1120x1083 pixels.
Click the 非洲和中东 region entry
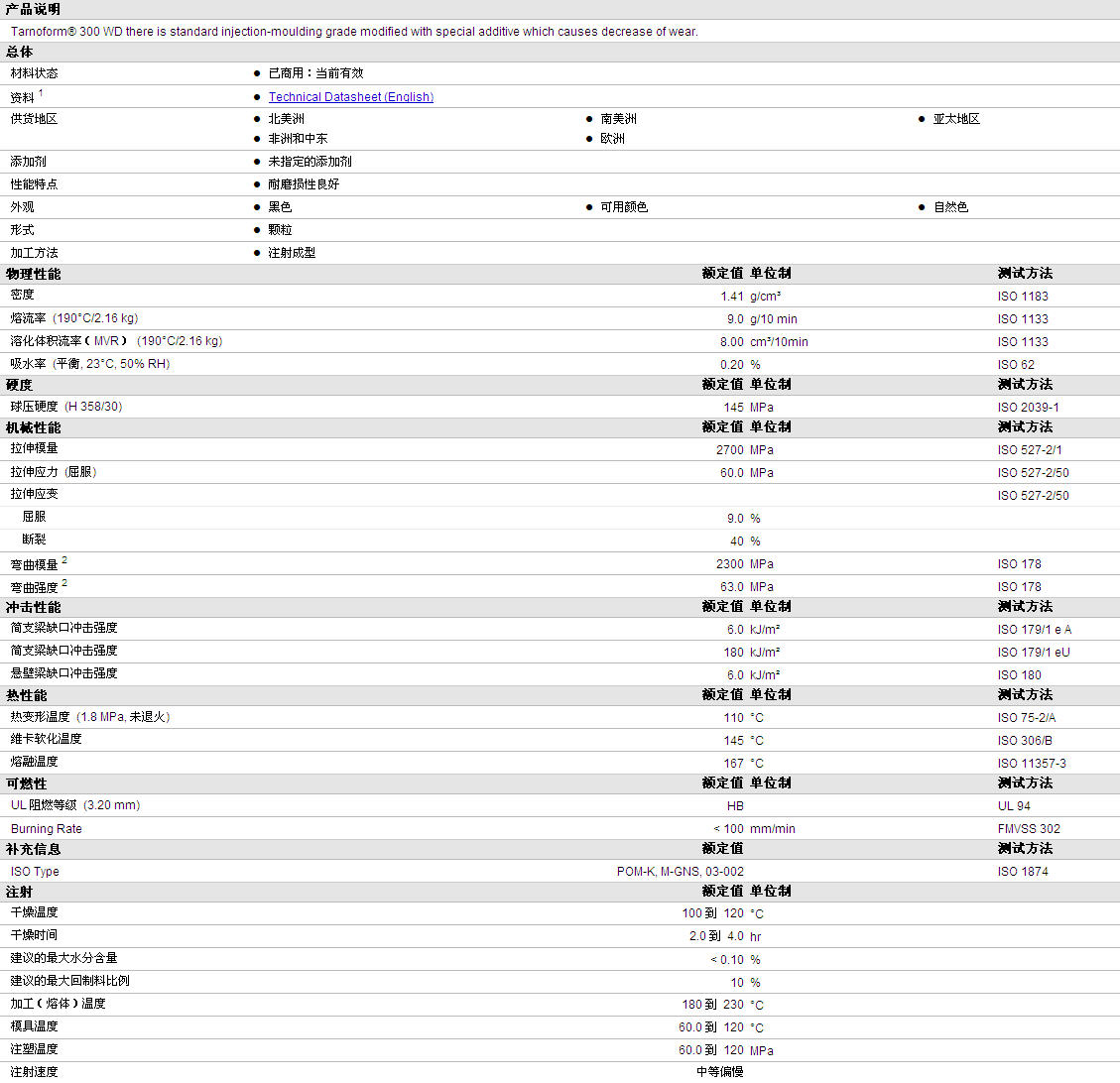(x=298, y=139)
